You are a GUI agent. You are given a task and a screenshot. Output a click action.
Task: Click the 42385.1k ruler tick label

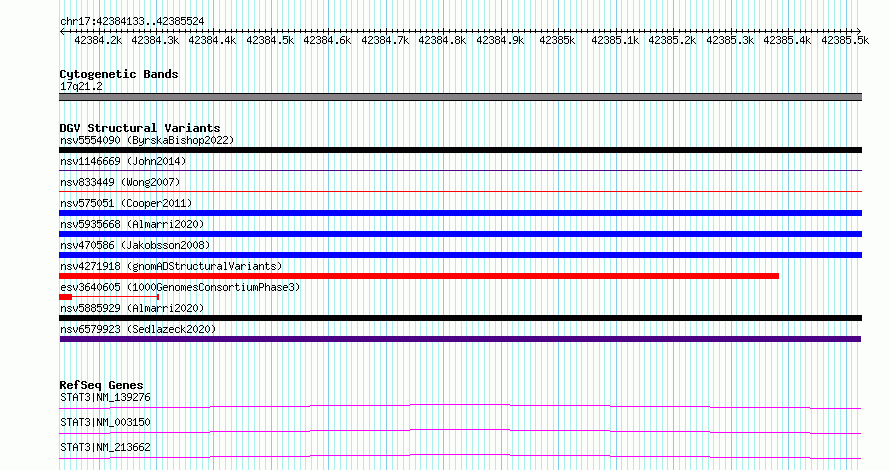click(615, 41)
